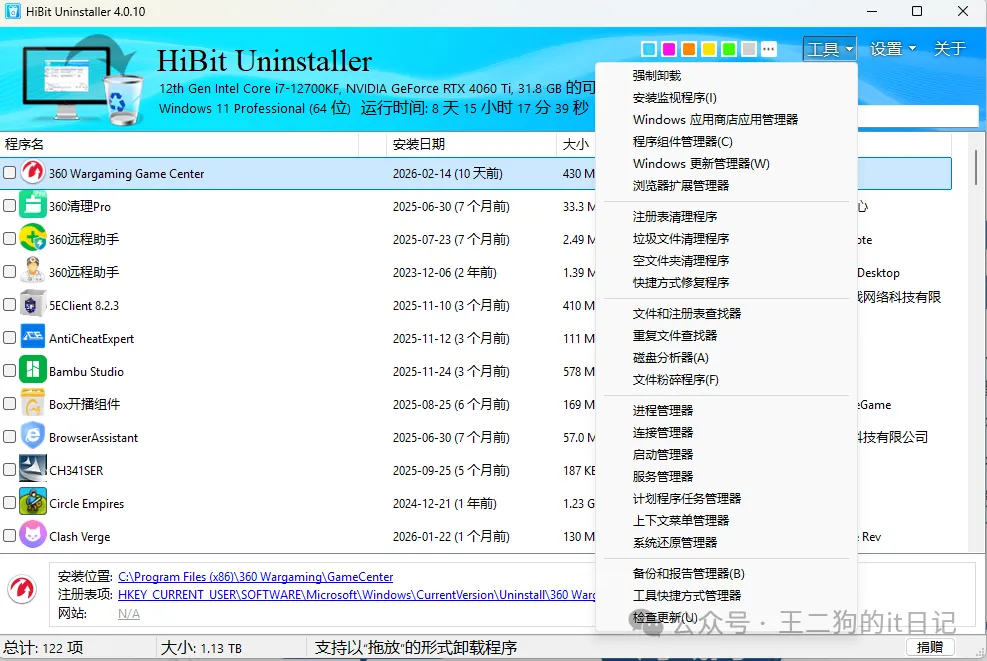Open 计划程序任务管理器 menu entry
Image resolution: width=987 pixels, height=661 pixels.
tap(687, 499)
